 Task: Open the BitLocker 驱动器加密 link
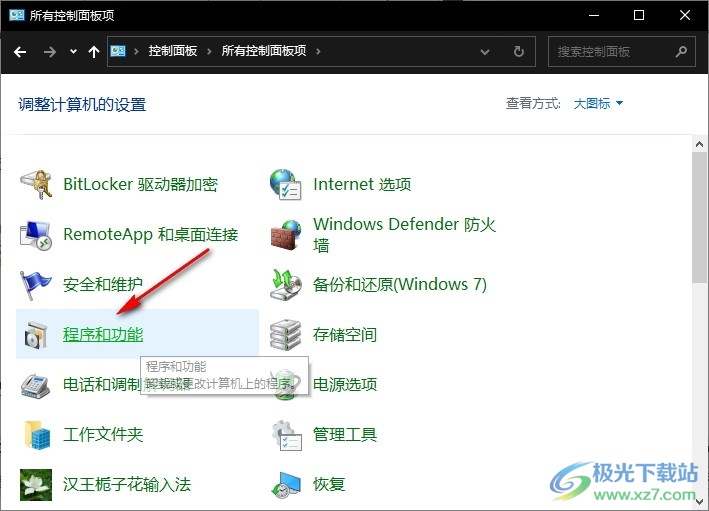click(x=140, y=184)
